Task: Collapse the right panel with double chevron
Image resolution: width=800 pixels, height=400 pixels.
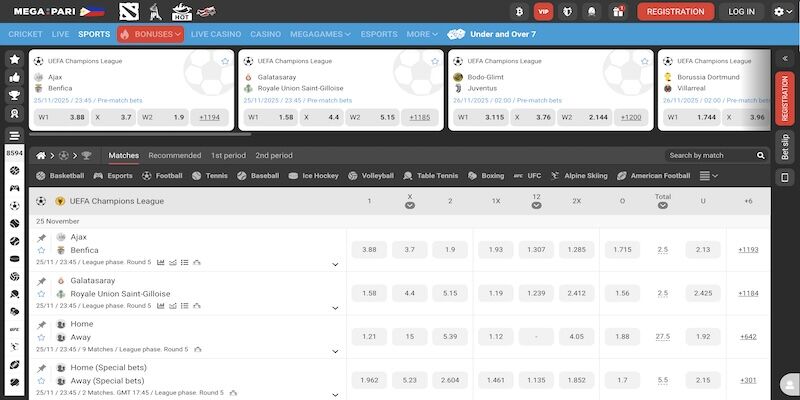Action: point(785,59)
